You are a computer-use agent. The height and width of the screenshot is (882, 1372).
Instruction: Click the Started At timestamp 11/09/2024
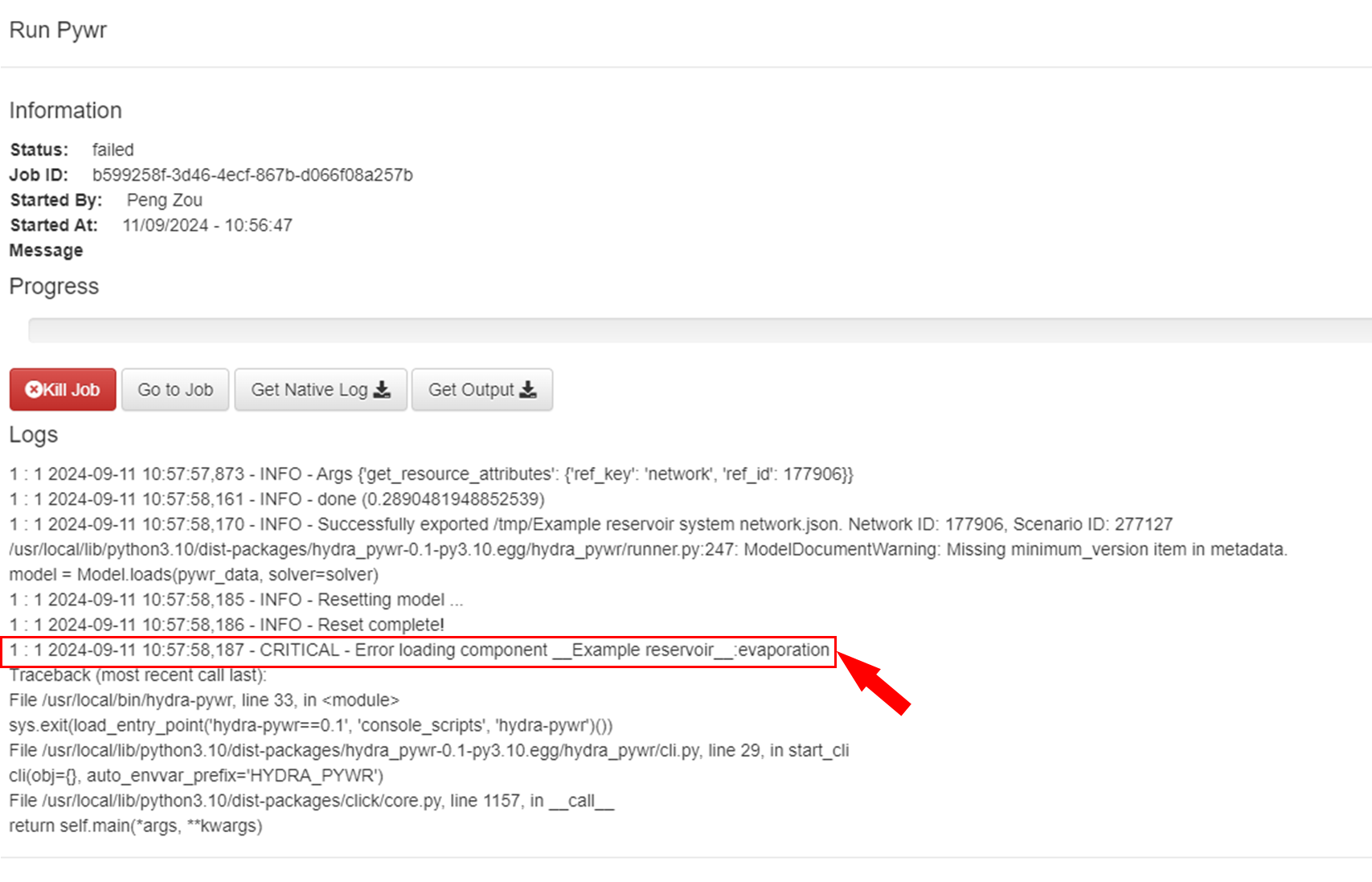[x=207, y=226]
